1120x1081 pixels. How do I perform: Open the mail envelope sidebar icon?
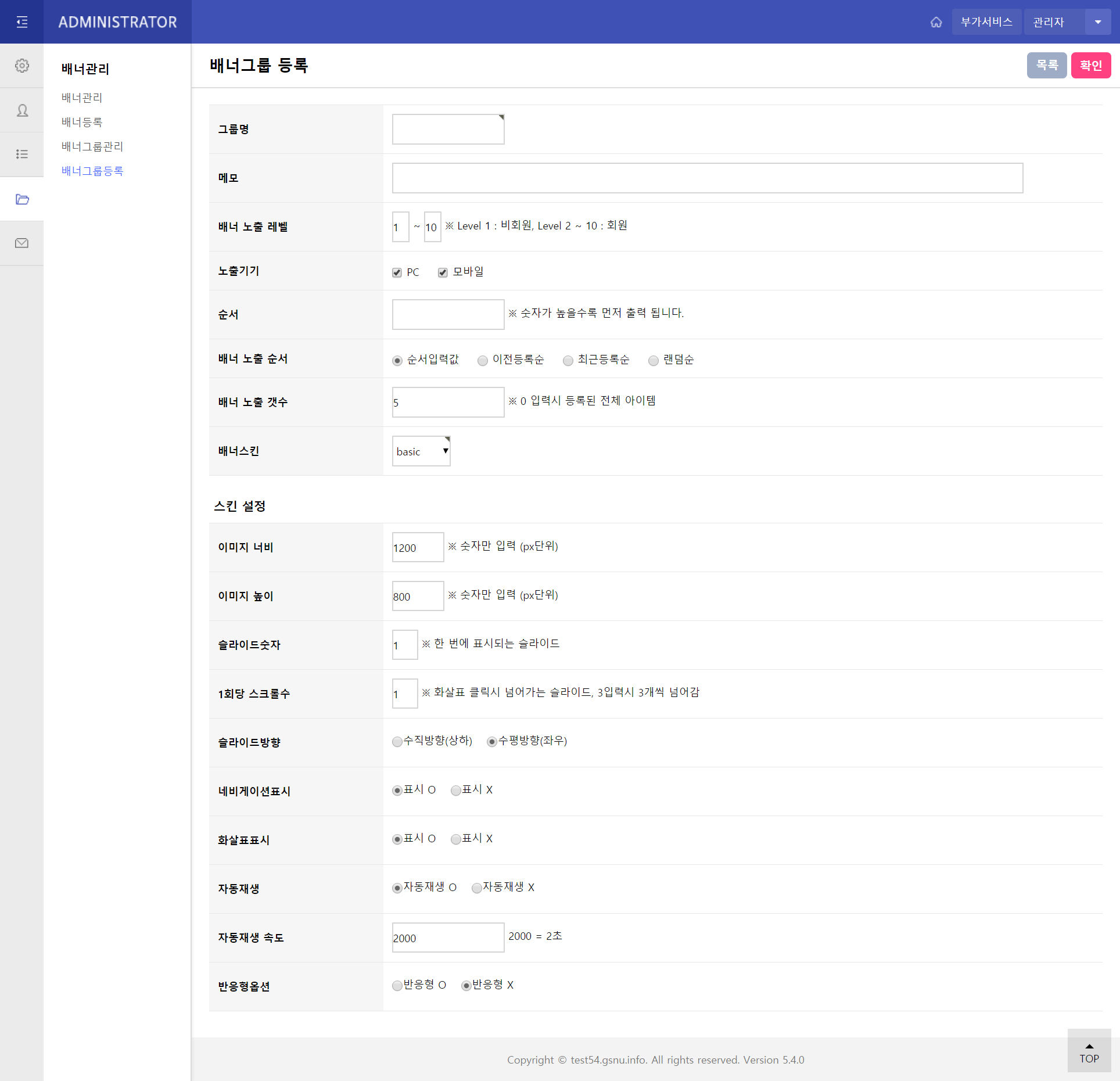click(x=21, y=243)
